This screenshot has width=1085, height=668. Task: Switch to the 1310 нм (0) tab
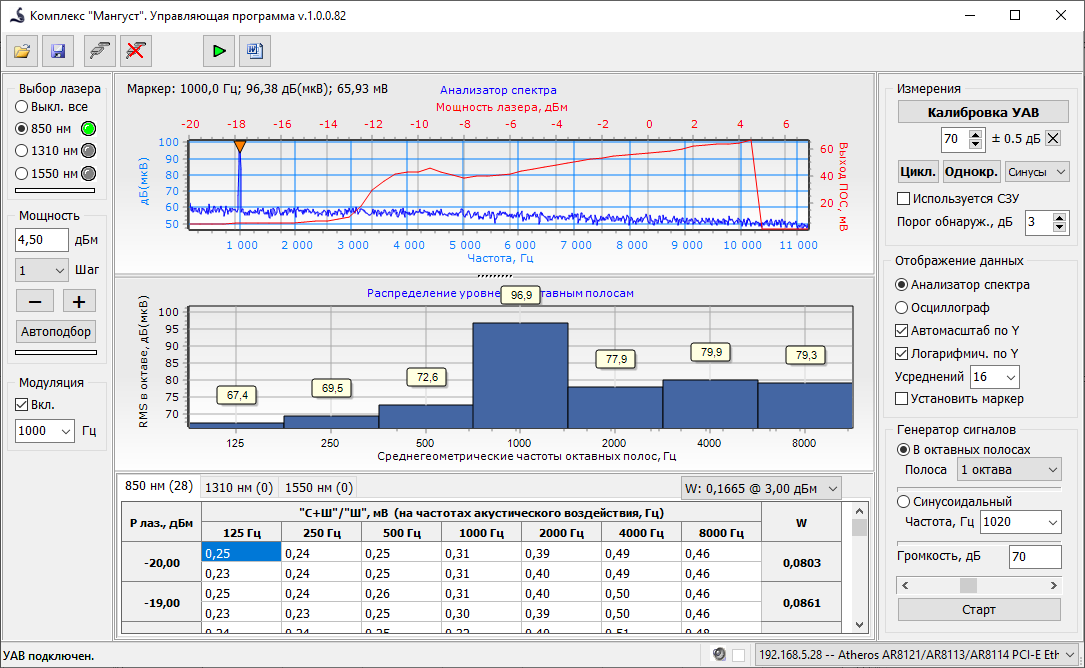(x=238, y=488)
